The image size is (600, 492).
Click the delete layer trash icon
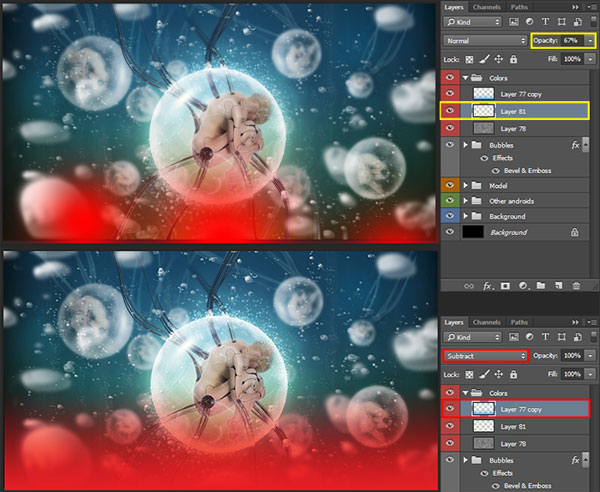[576, 285]
